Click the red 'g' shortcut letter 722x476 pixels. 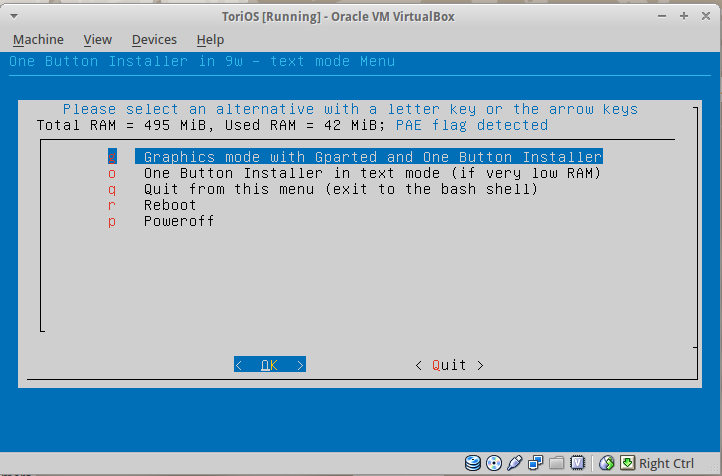point(112,157)
